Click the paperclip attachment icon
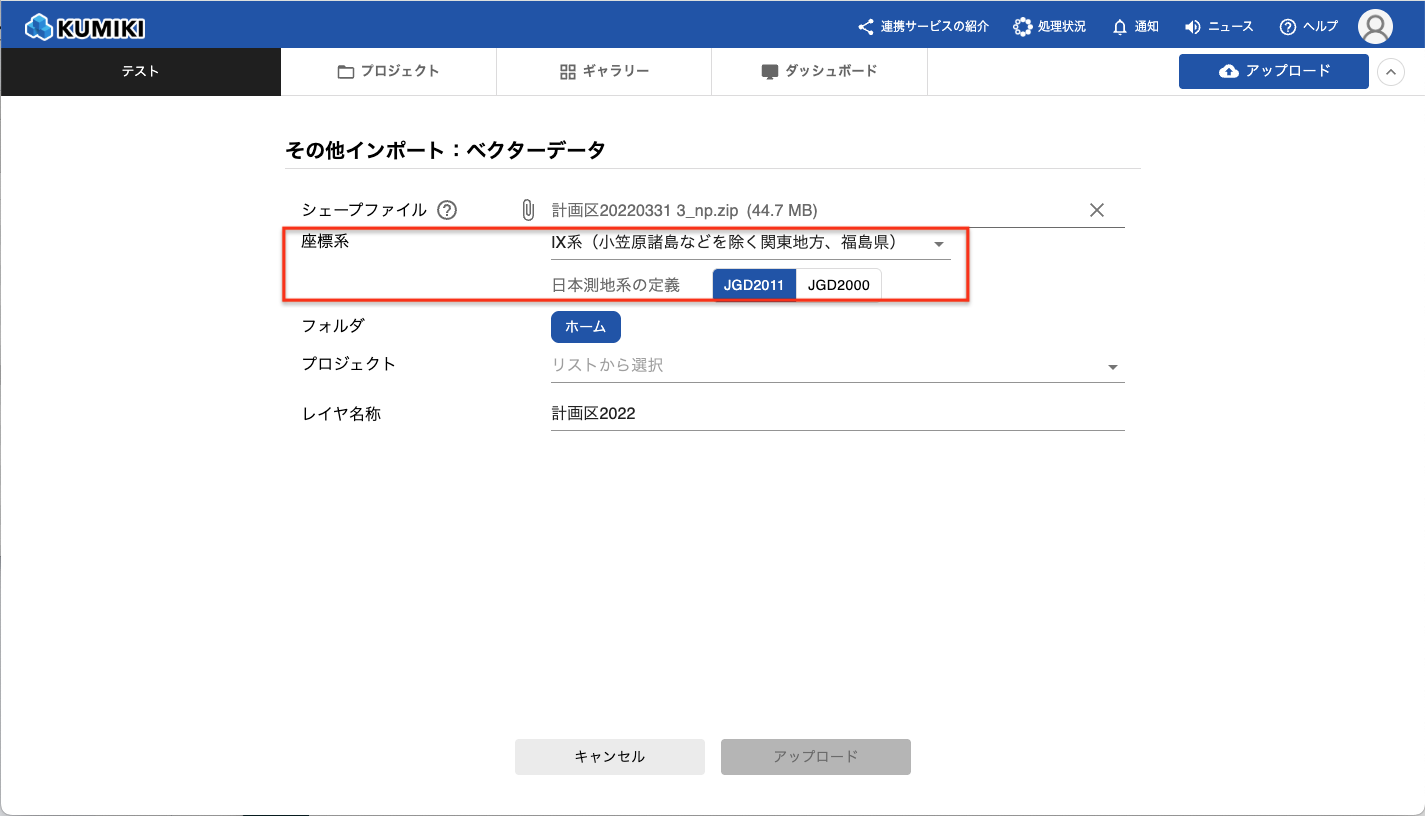This screenshot has width=1425, height=816. coord(528,210)
